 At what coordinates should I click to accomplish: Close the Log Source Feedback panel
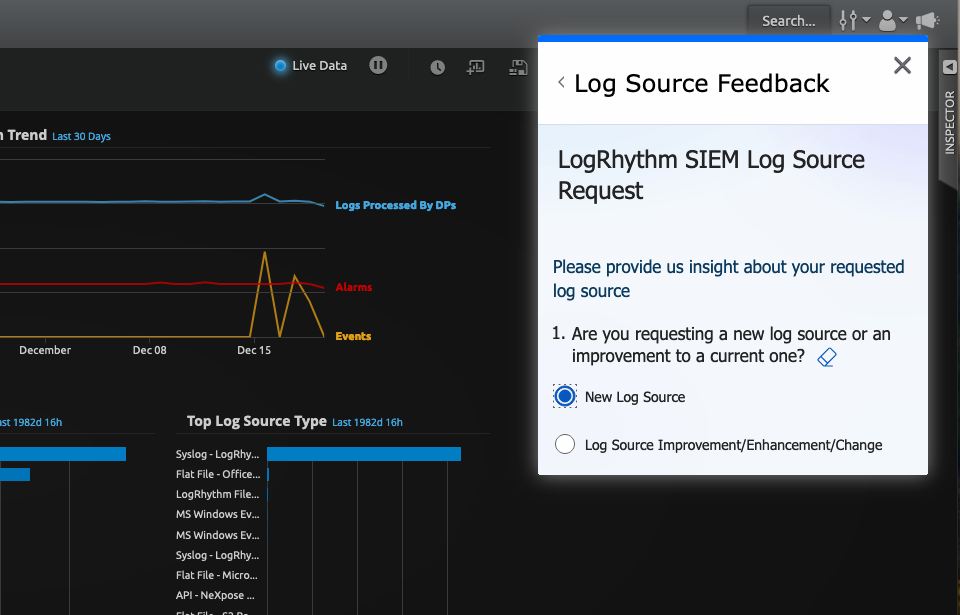tap(902, 66)
